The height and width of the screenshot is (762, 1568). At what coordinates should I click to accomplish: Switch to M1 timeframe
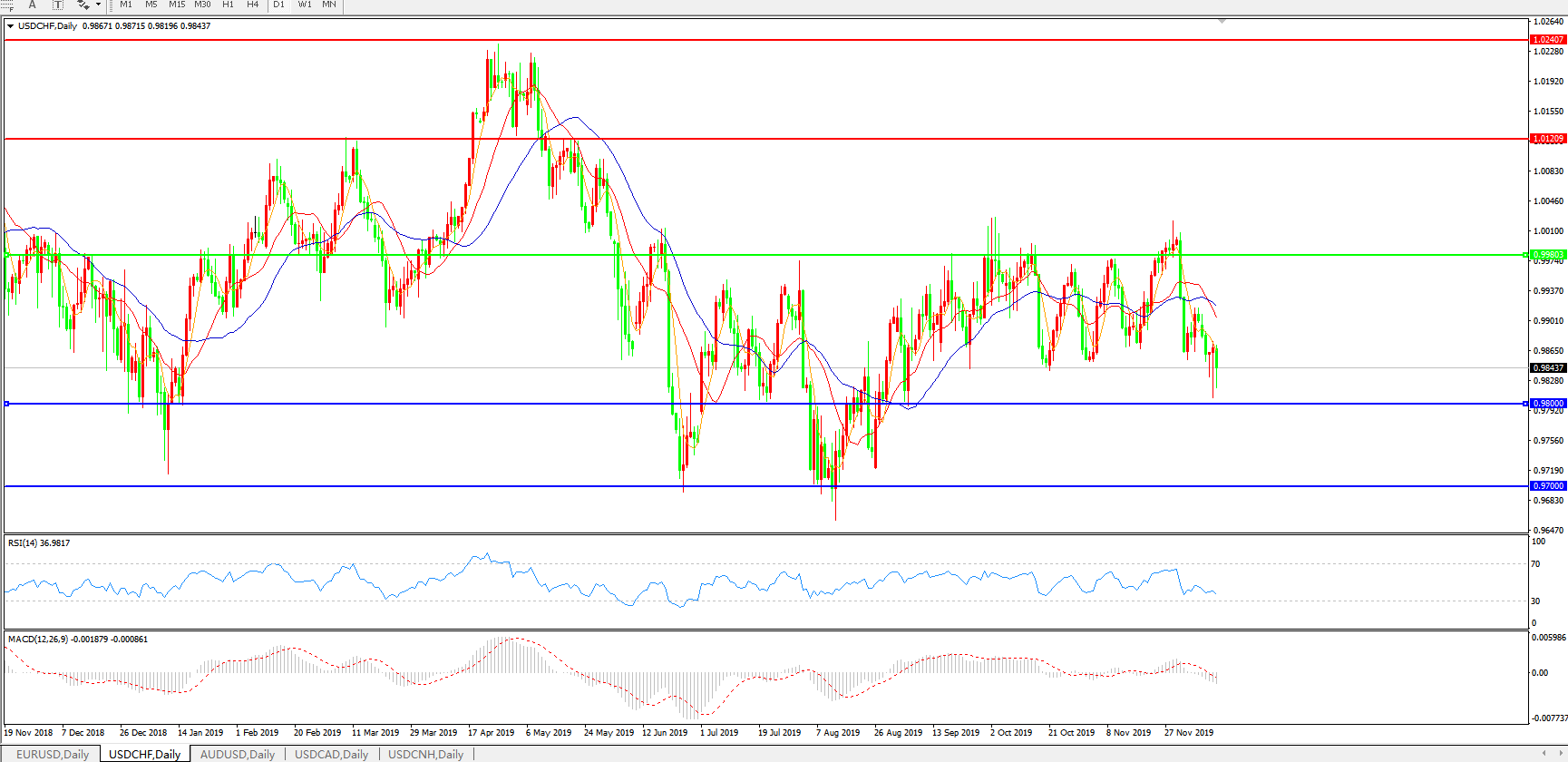tap(126, 5)
